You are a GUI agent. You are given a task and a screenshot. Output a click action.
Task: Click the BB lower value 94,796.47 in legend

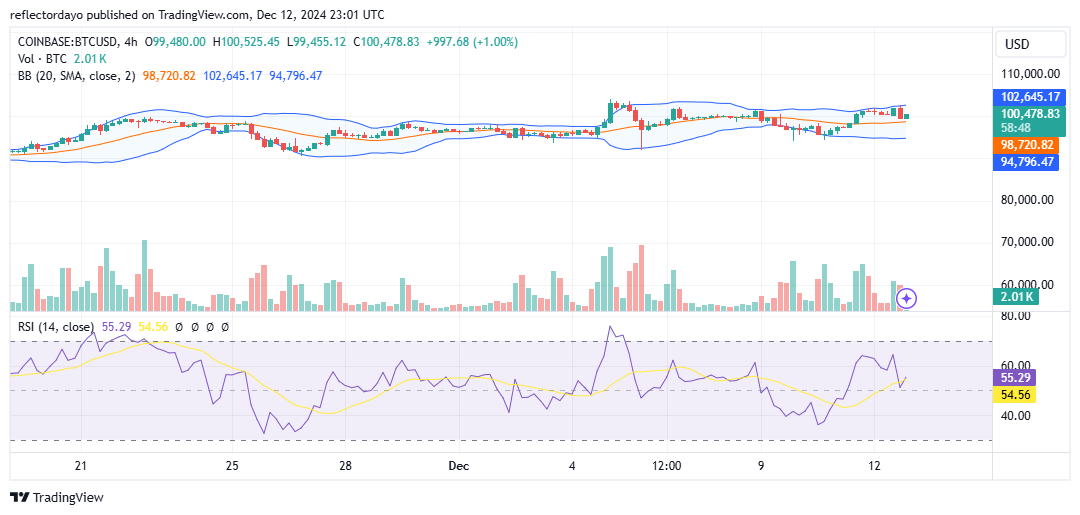pos(295,76)
